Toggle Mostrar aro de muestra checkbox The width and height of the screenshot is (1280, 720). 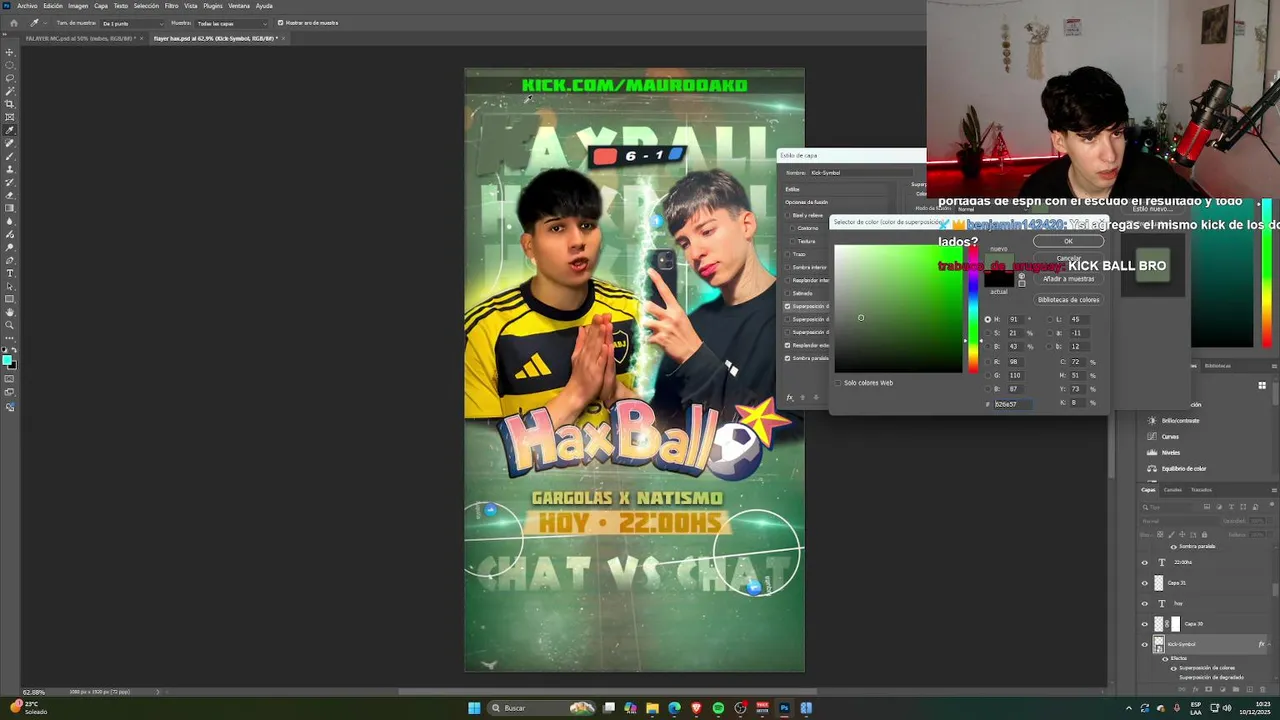tap(280, 22)
